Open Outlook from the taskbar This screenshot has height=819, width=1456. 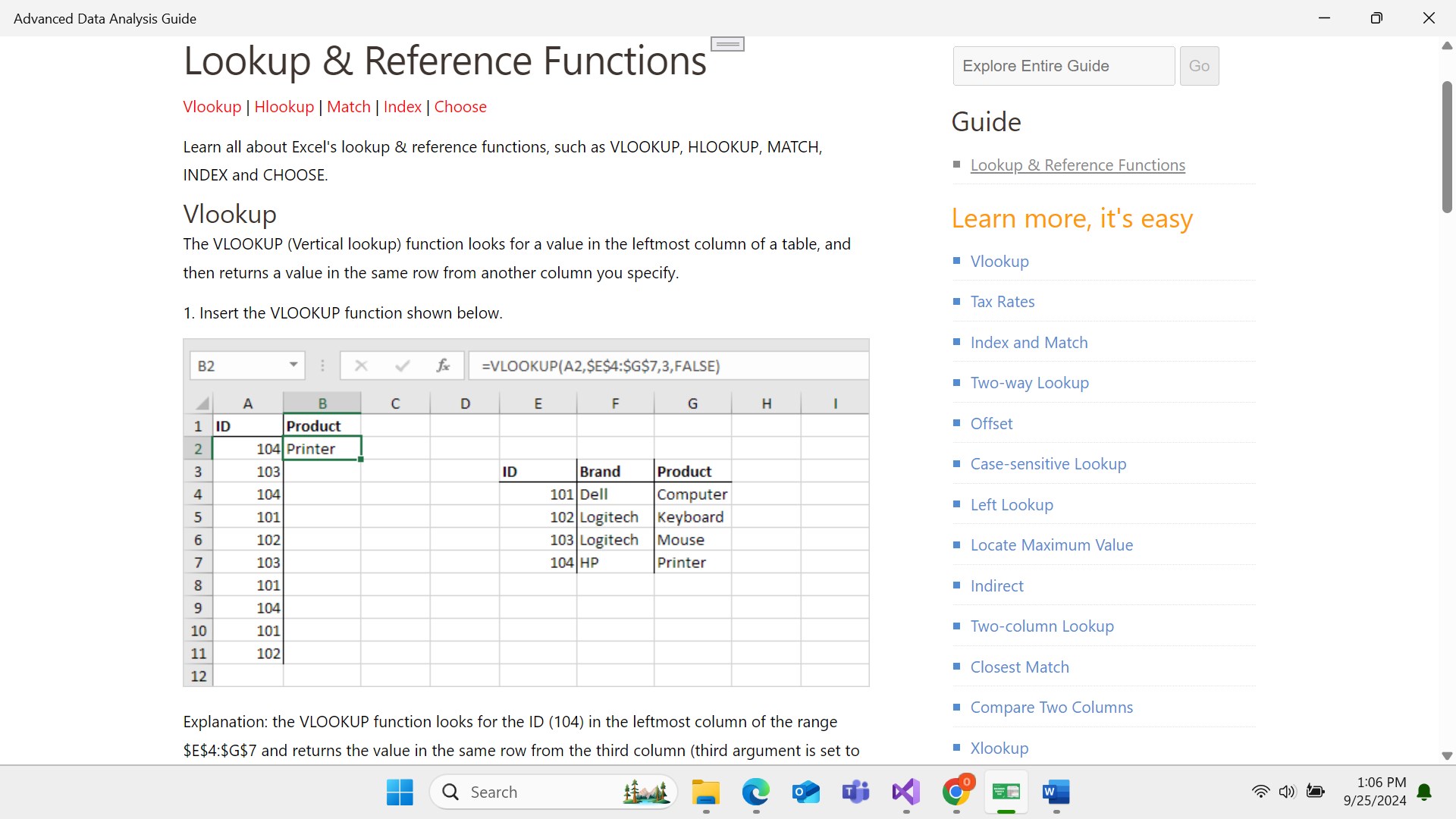point(805,792)
